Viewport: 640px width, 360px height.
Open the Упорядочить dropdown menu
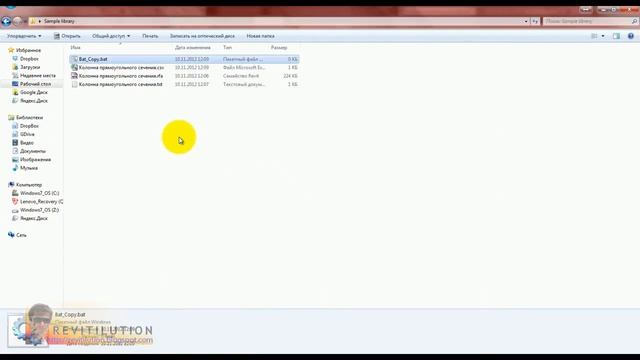click(24, 36)
